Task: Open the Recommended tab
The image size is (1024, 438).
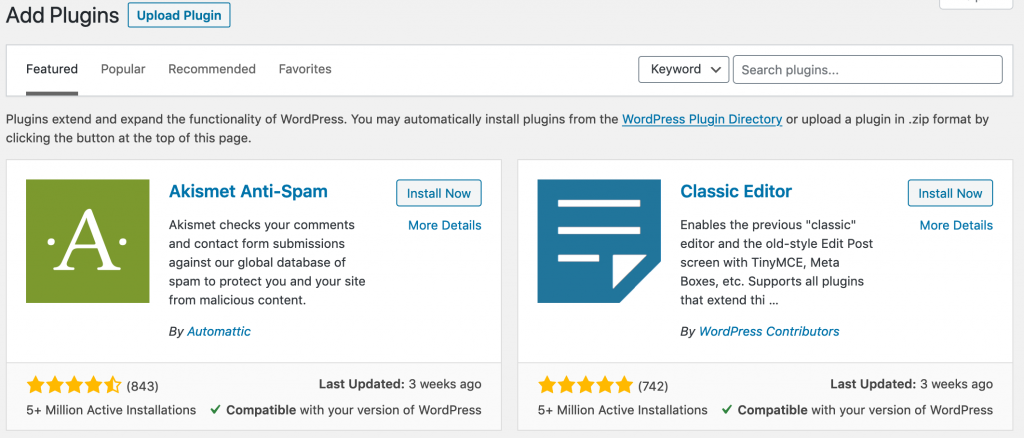Action: click(212, 69)
